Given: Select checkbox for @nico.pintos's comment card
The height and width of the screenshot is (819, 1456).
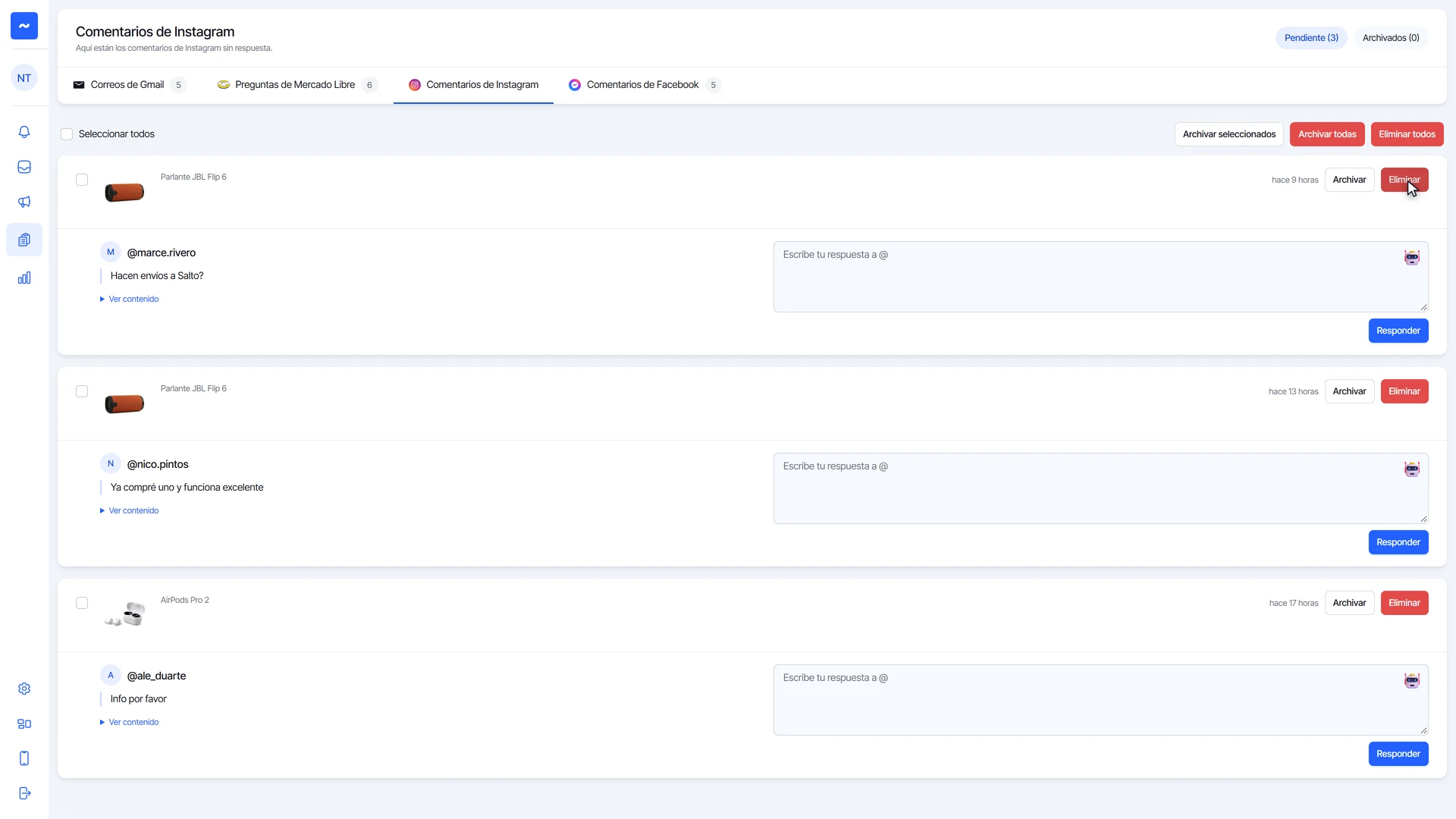Looking at the screenshot, I should pos(82,391).
